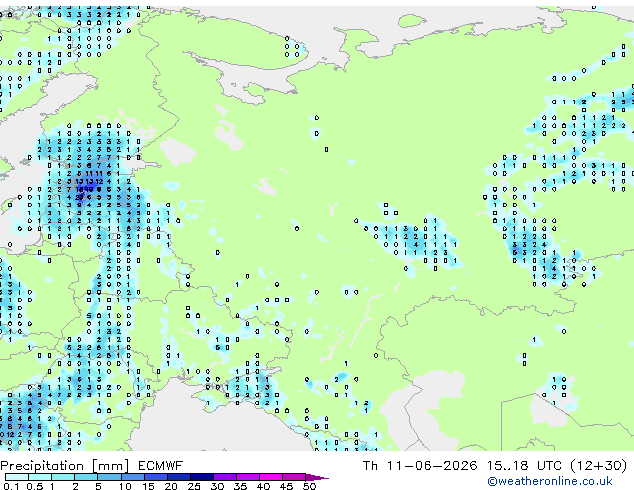The height and width of the screenshot is (490, 634).
Task: Click the legend value "35"
Action: click(240, 486)
